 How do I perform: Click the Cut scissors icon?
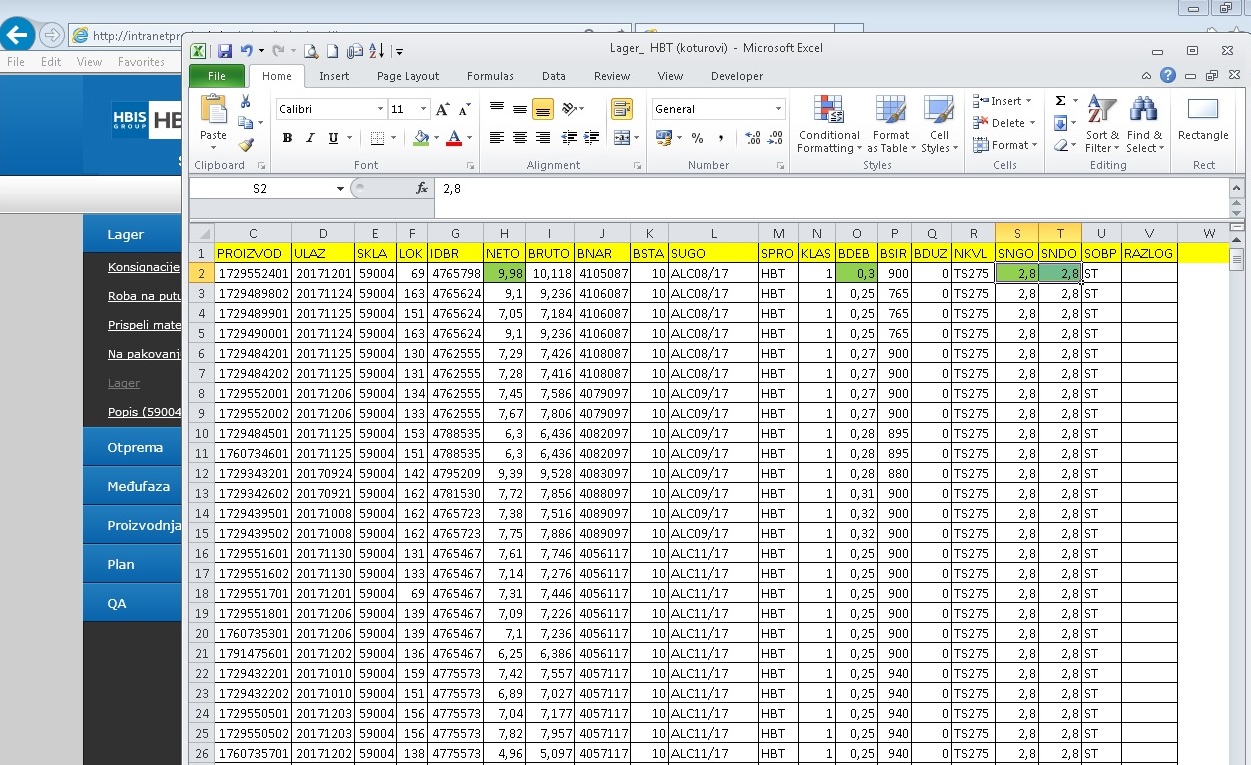pyautogui.click(x=246, y=102)
